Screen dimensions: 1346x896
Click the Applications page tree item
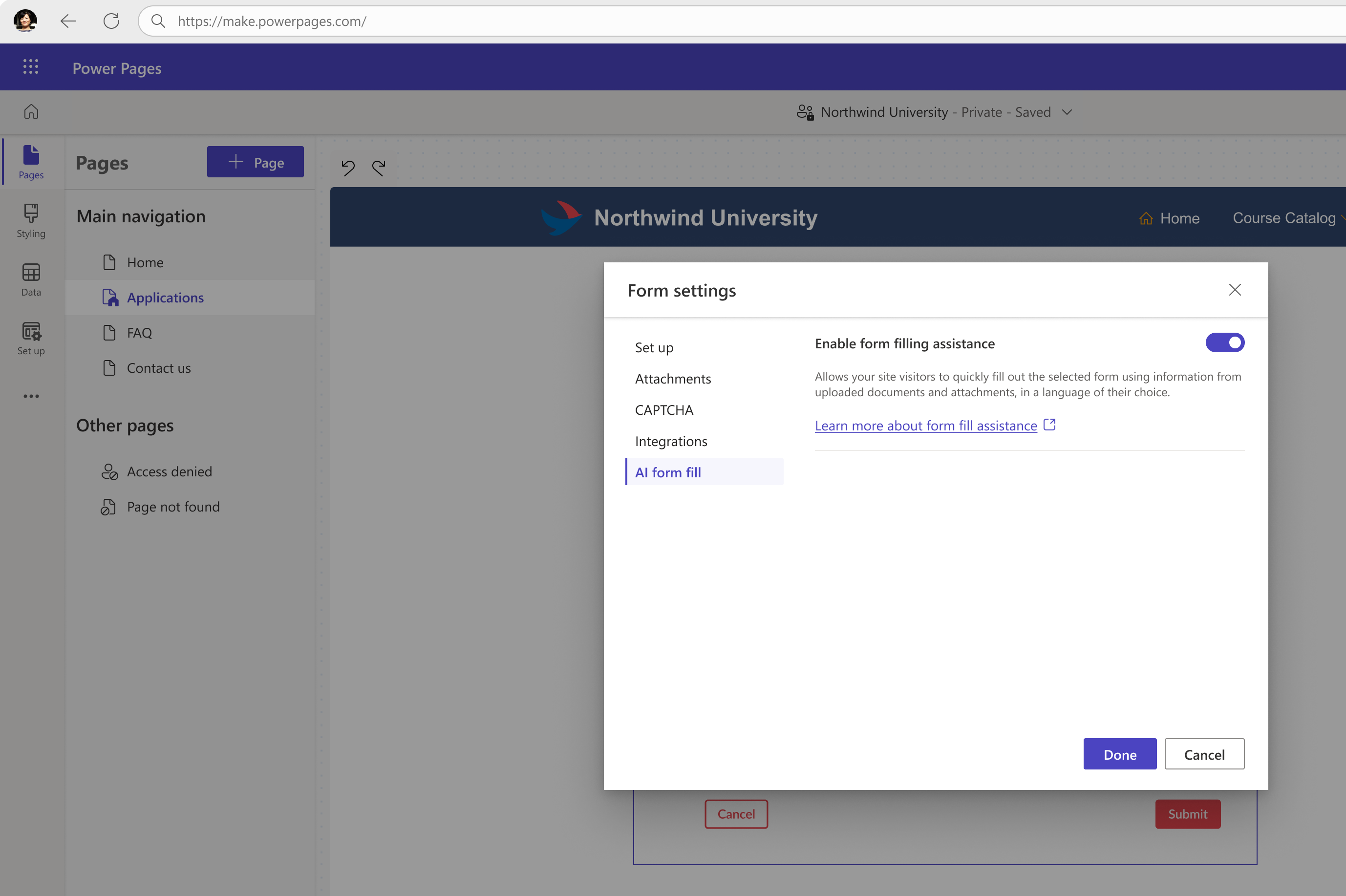tap(165, 297)
